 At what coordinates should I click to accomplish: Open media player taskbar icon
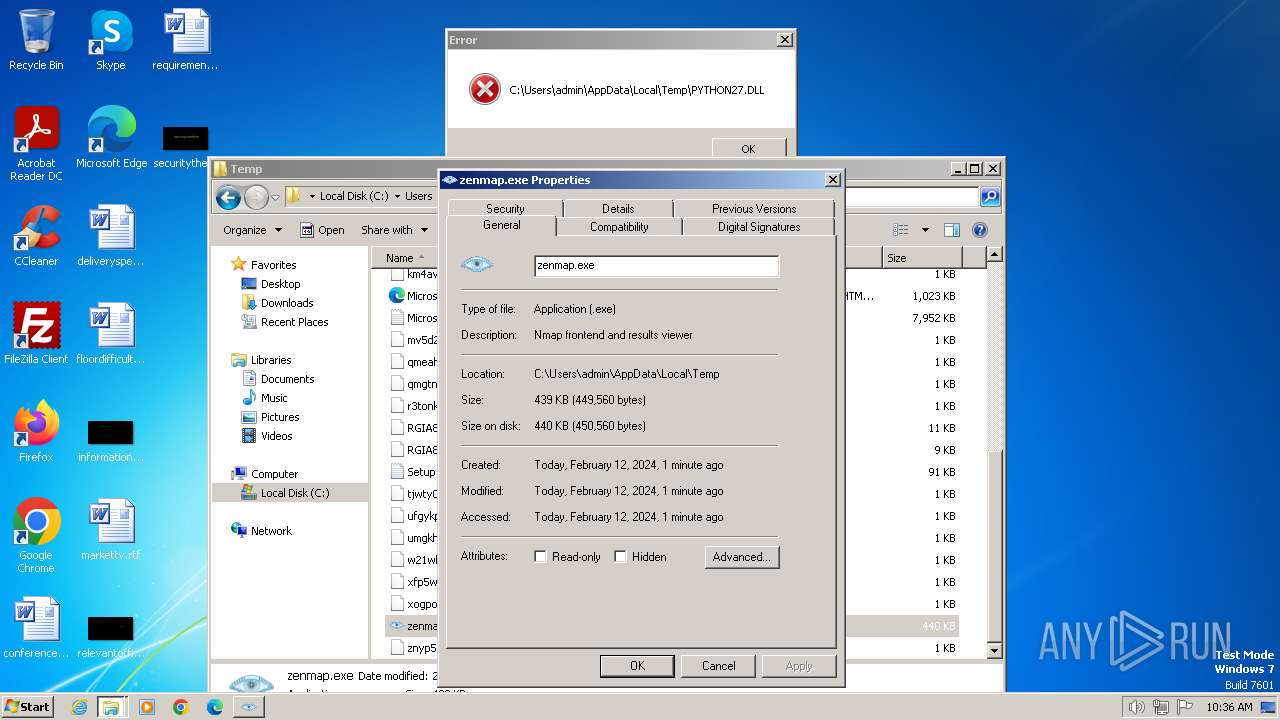point(147,707)
